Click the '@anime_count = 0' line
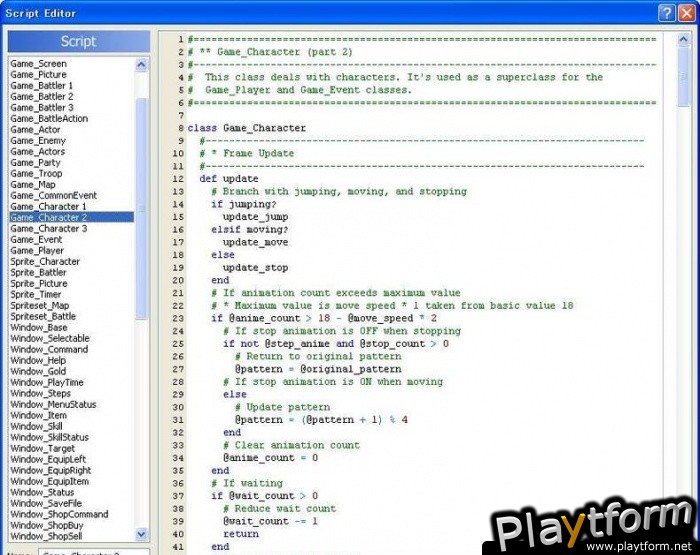 [271, 458]
